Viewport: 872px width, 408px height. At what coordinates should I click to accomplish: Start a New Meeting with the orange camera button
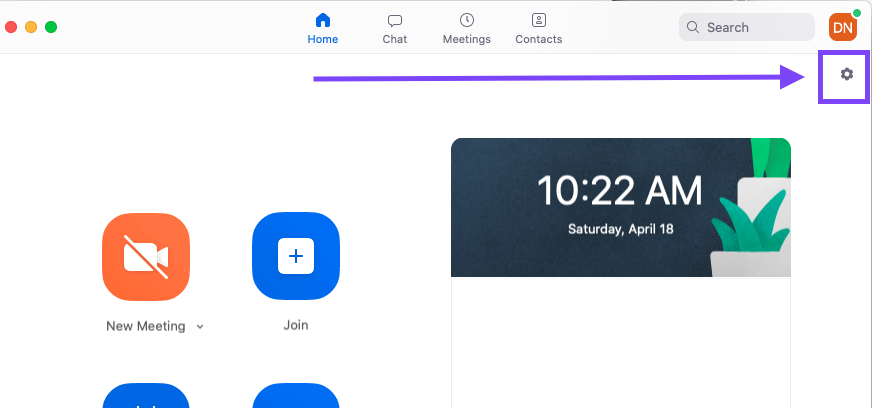(x=146, y=256)
